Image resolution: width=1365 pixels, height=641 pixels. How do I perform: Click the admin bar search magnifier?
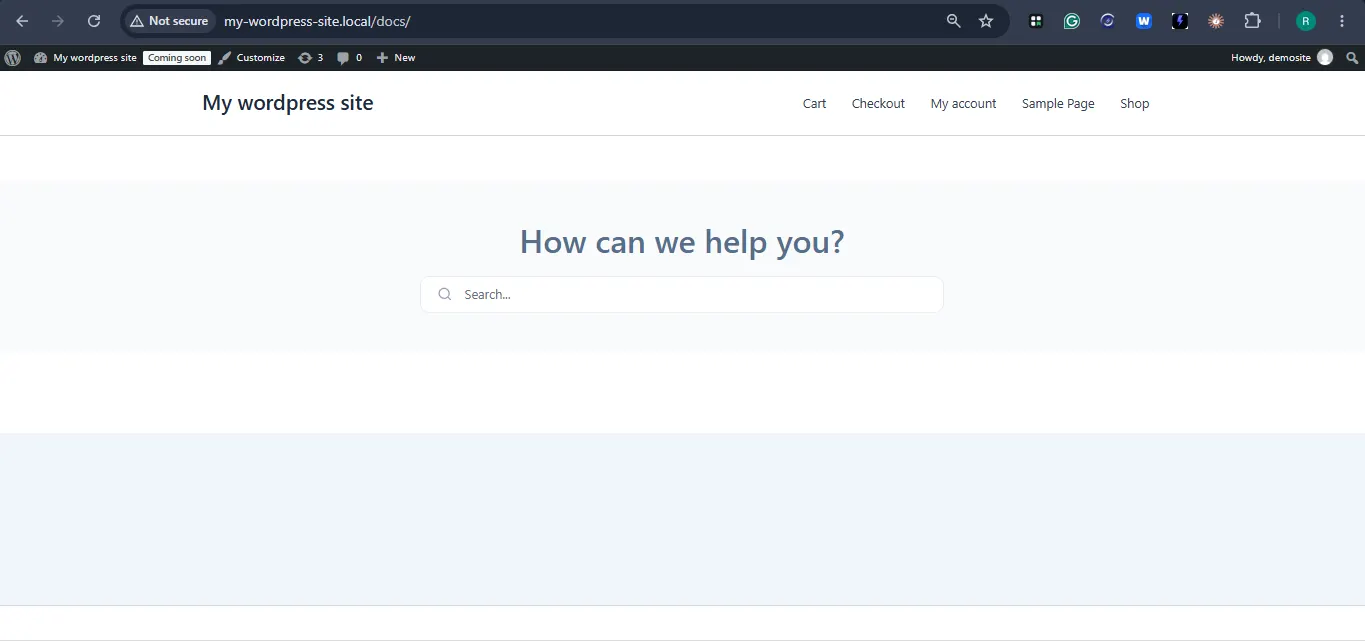(1352, 58)
